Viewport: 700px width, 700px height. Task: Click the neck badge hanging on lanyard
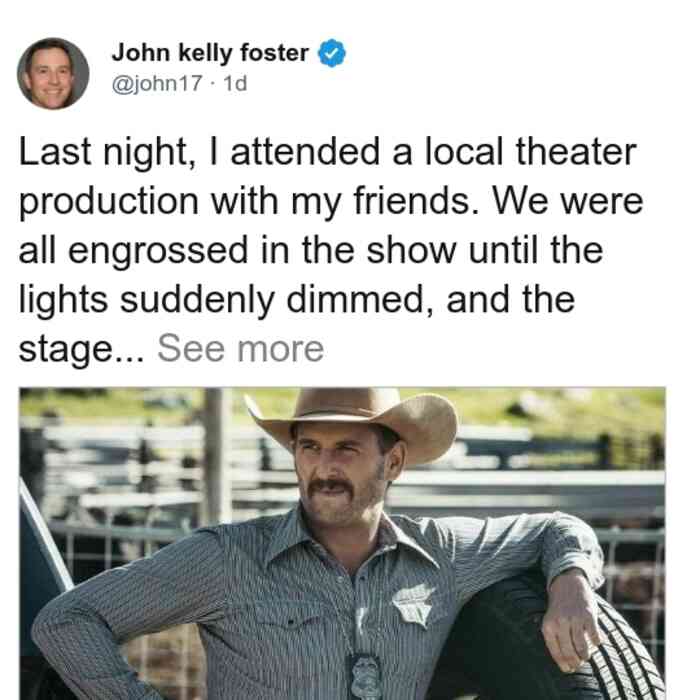click(365, 675)
